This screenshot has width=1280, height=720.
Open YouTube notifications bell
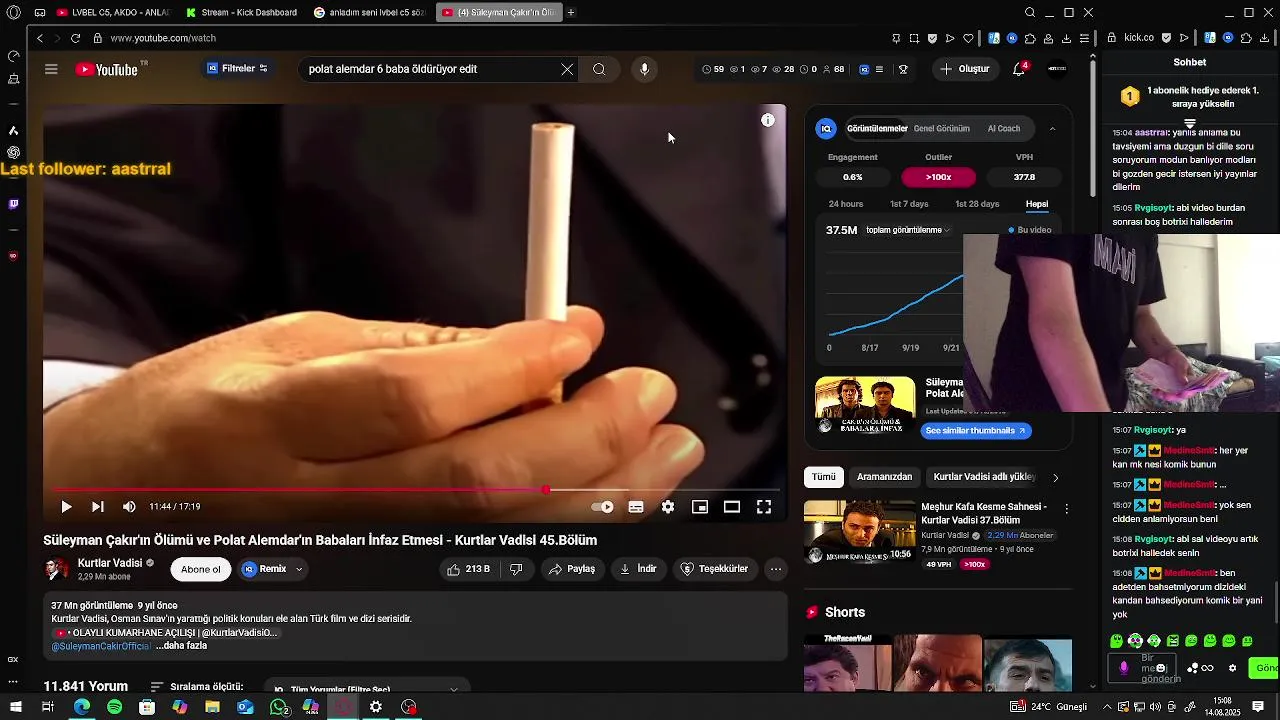pos(1019,69)
